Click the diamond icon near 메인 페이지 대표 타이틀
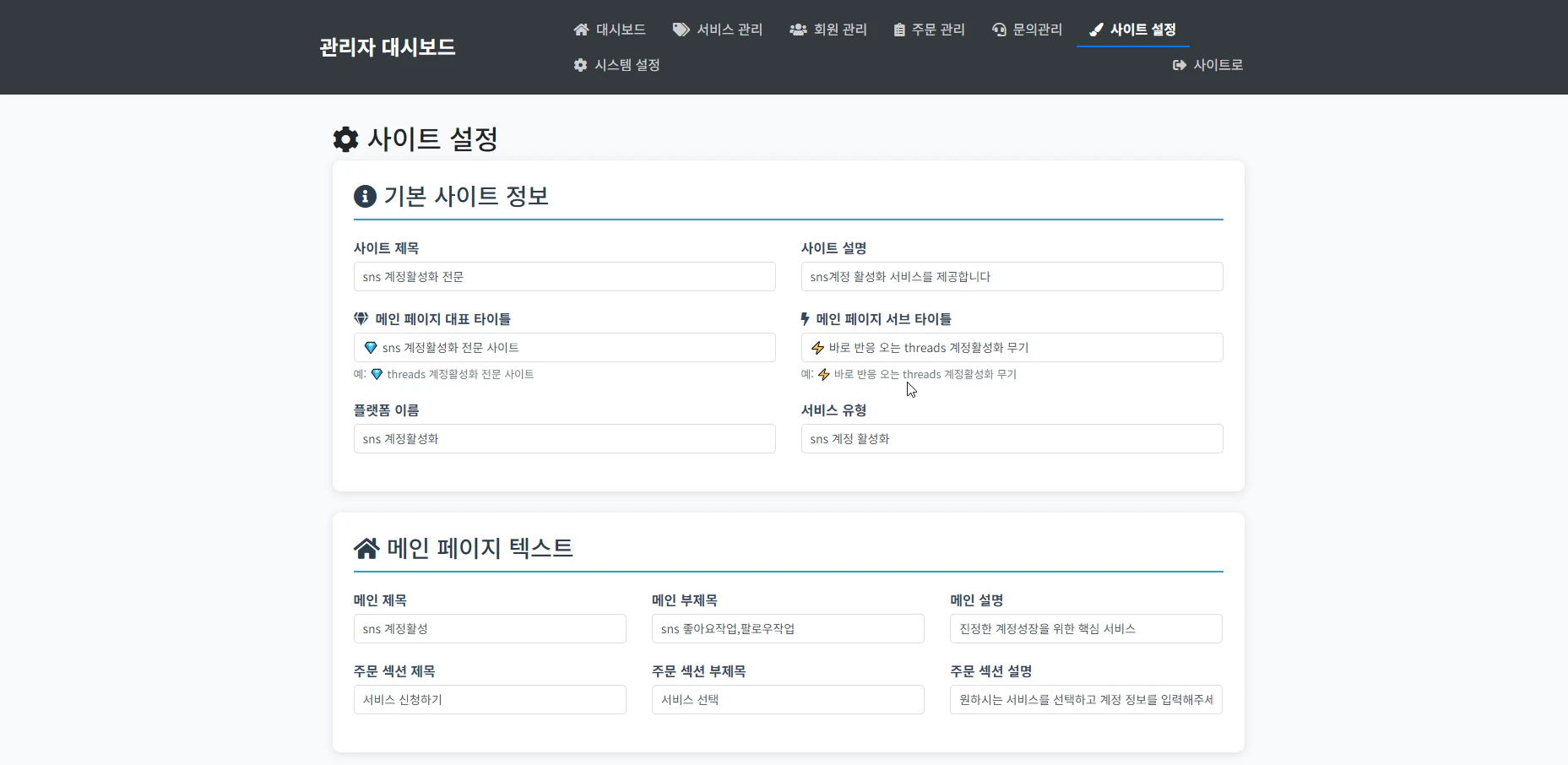 361,318
